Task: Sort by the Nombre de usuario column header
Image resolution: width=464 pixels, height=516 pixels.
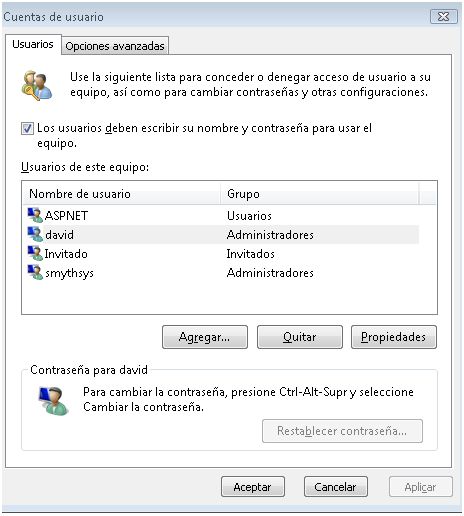Action: click(121, 193)
